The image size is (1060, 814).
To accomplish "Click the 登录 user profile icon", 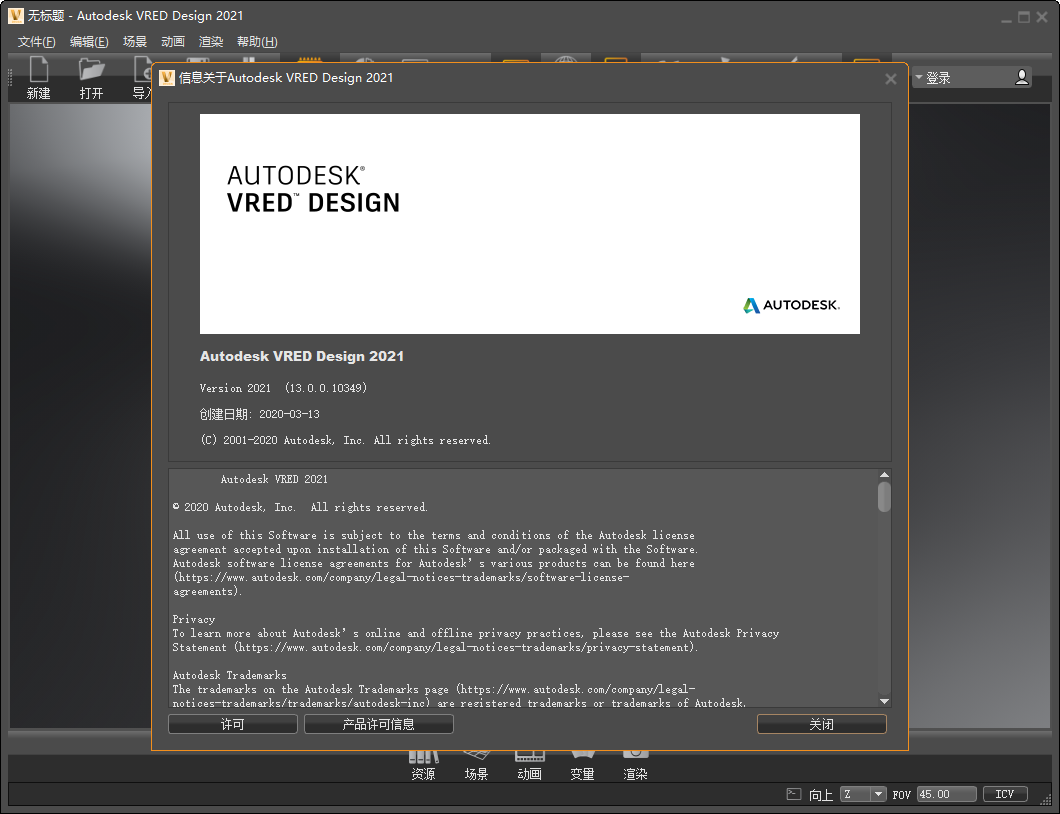I will pos(1021,78).
